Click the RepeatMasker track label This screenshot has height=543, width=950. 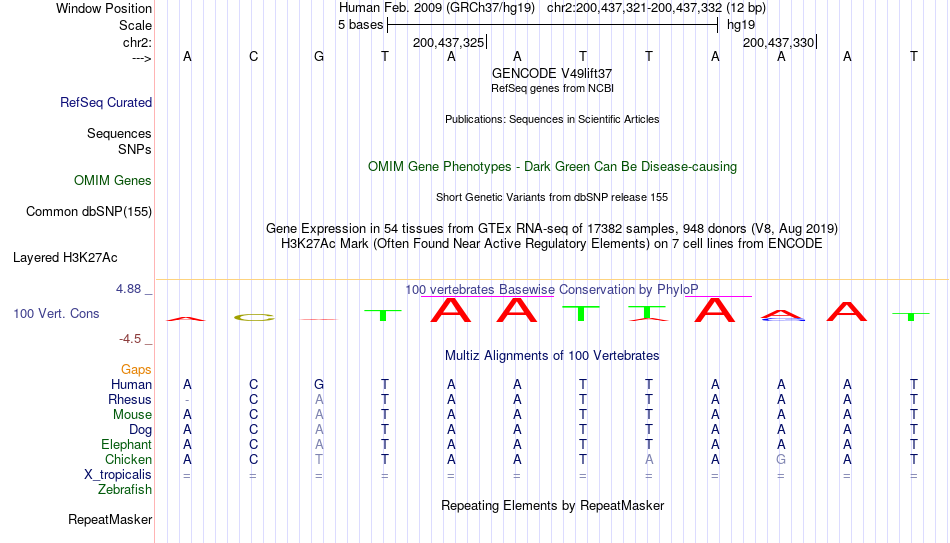pos(110,519)
